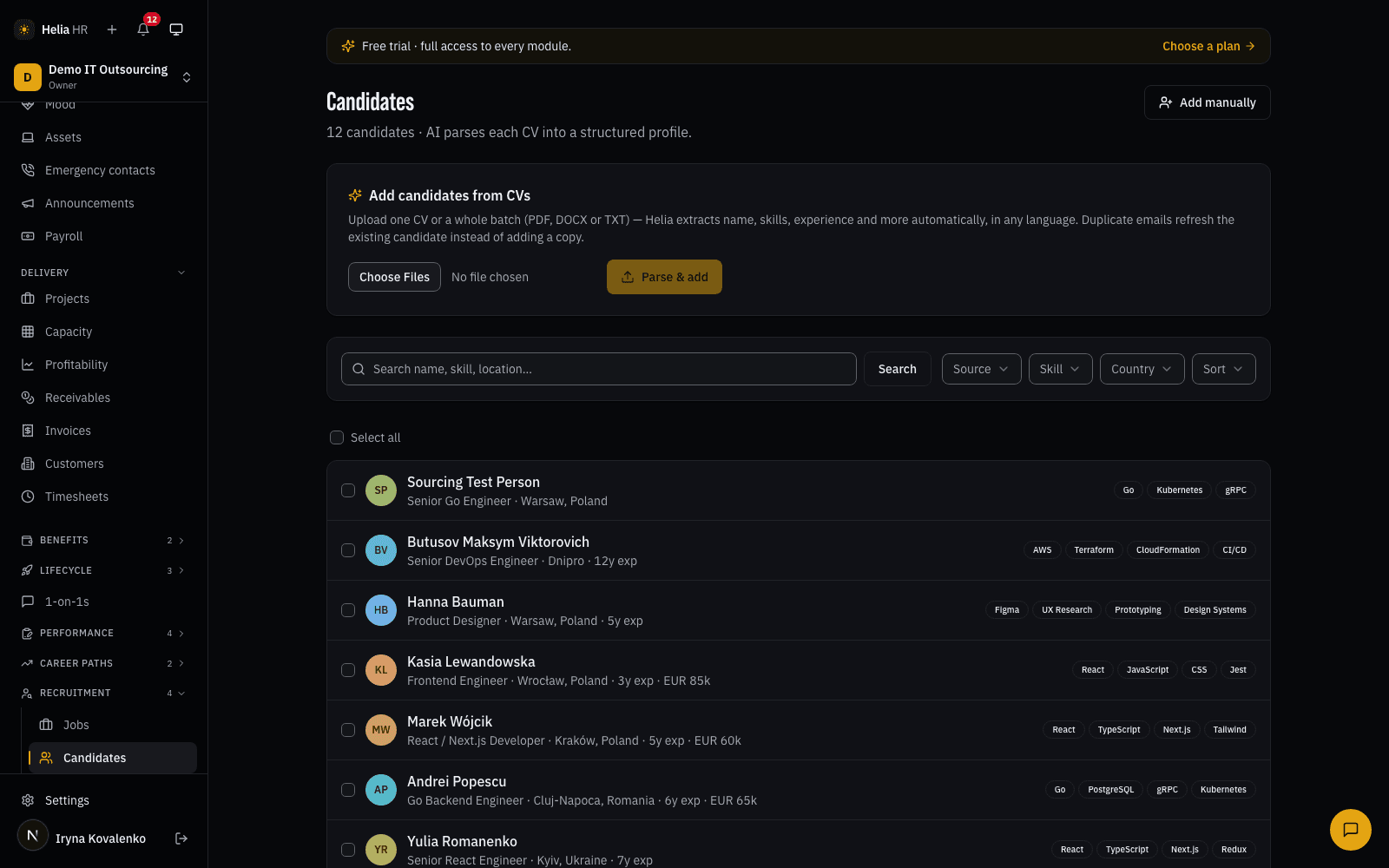Open the Country filter dropdown
This screenshot has height=868, width=1389.
[1142, 369]
